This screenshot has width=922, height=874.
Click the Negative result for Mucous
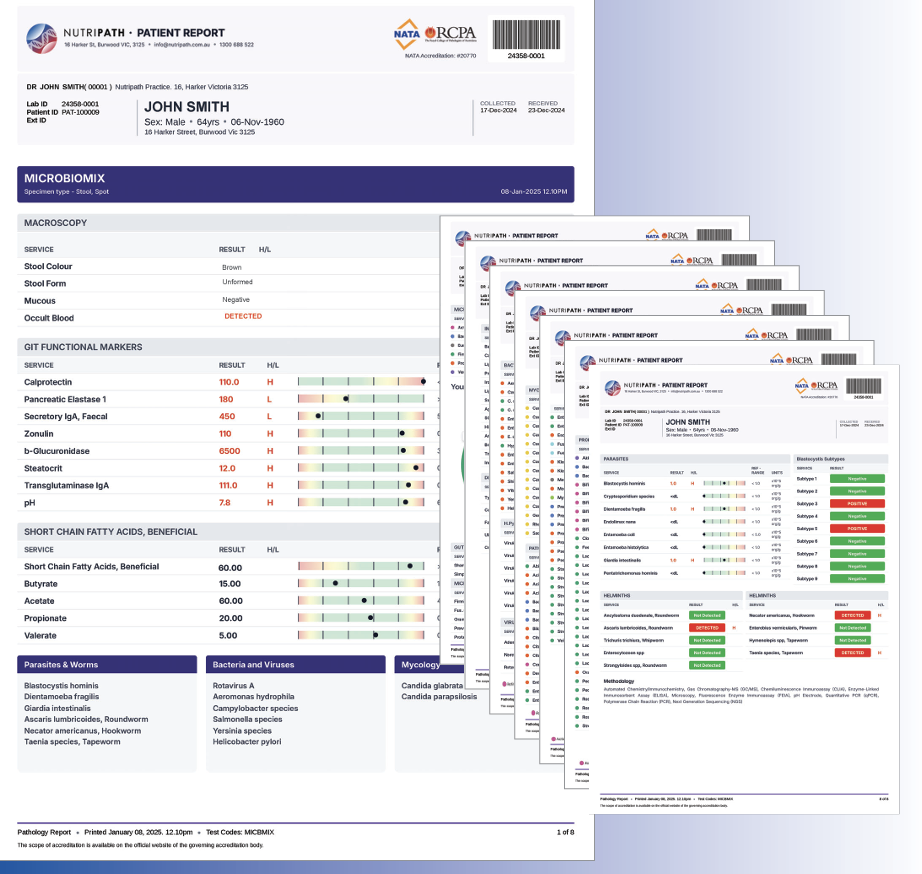[236, 300]
